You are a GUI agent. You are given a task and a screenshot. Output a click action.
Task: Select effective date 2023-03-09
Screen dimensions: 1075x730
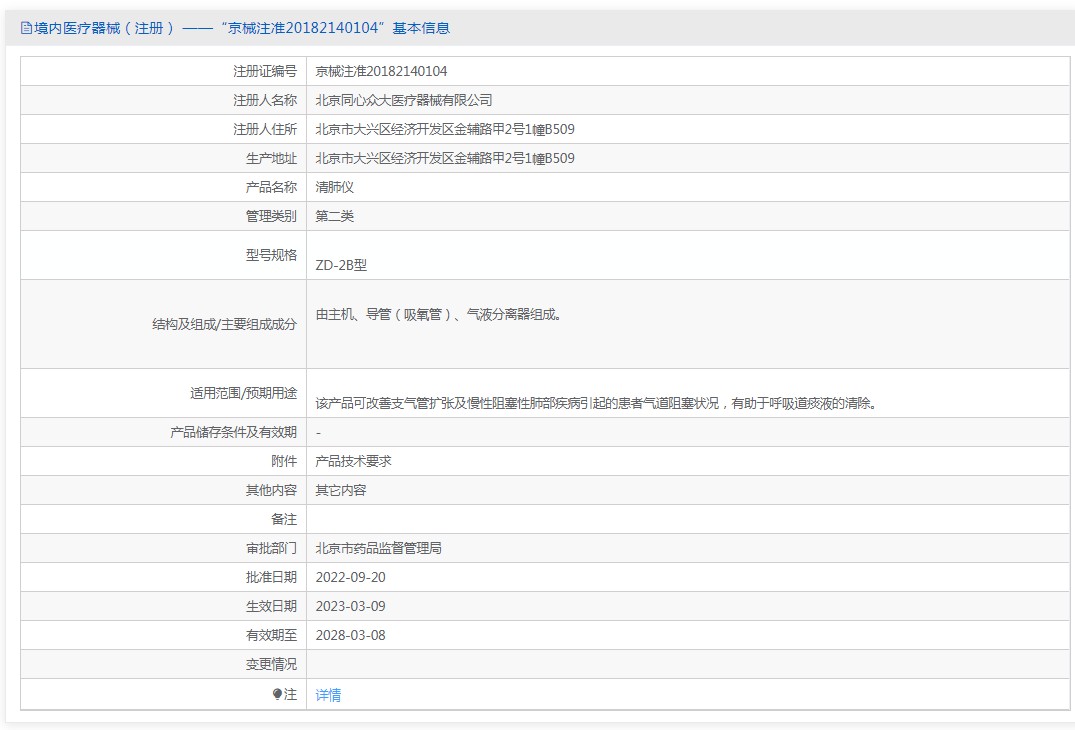pos(350,607)
